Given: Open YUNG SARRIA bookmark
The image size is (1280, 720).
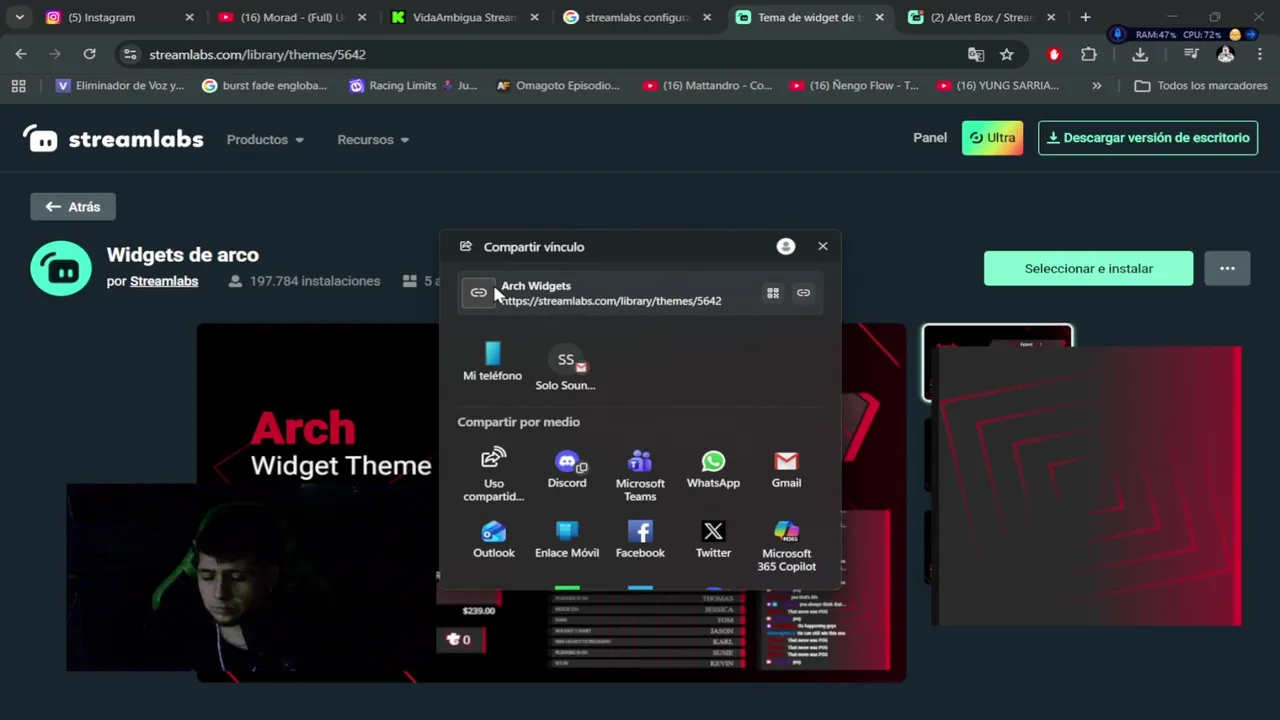Looking at the screenshot, I should coord(998,86).
